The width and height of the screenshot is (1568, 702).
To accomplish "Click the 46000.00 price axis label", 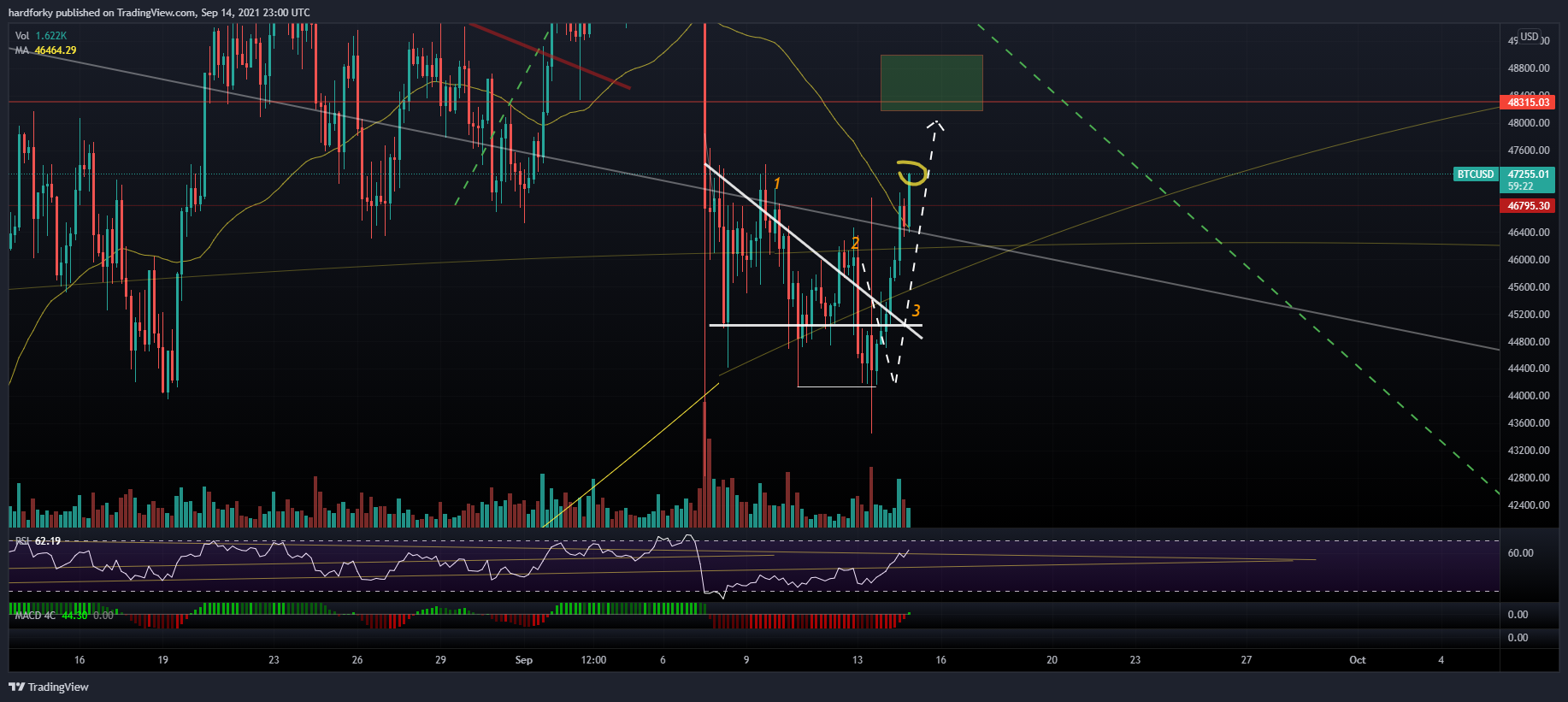I will click(x=1529, y=260).
